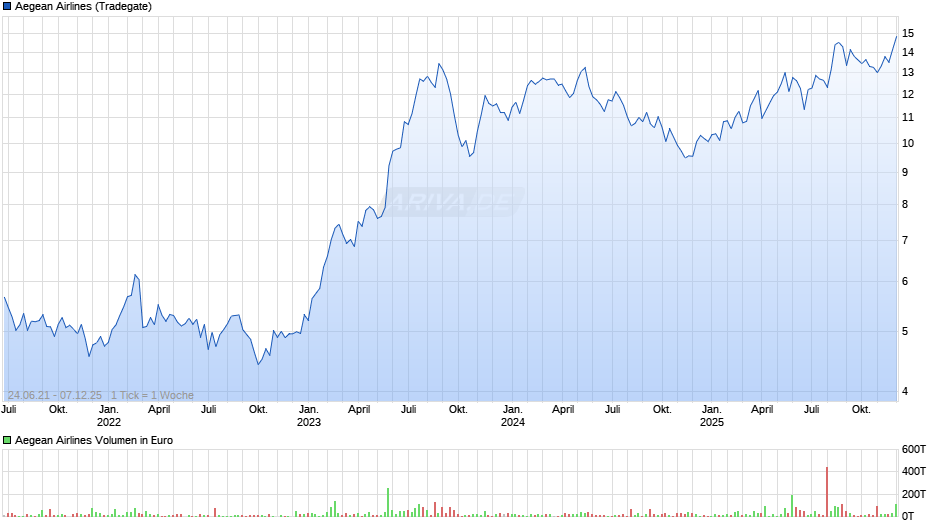Click the price axis label 6
The width and height of the screenshot is (940, 526).
pyautogui.click(x=905, y=281)
